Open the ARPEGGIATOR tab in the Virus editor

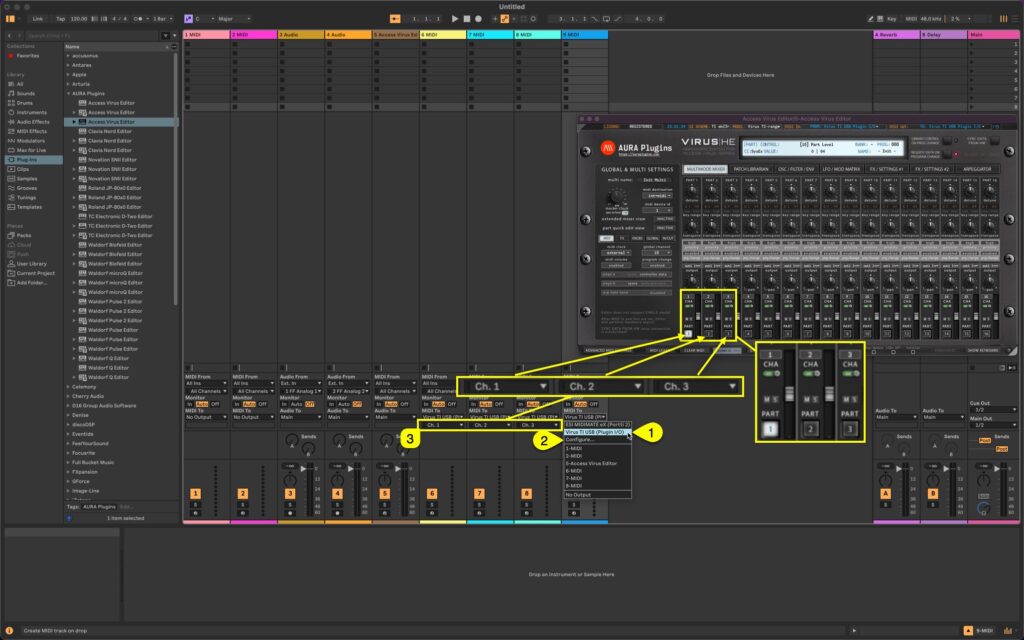tap(976, 169)
